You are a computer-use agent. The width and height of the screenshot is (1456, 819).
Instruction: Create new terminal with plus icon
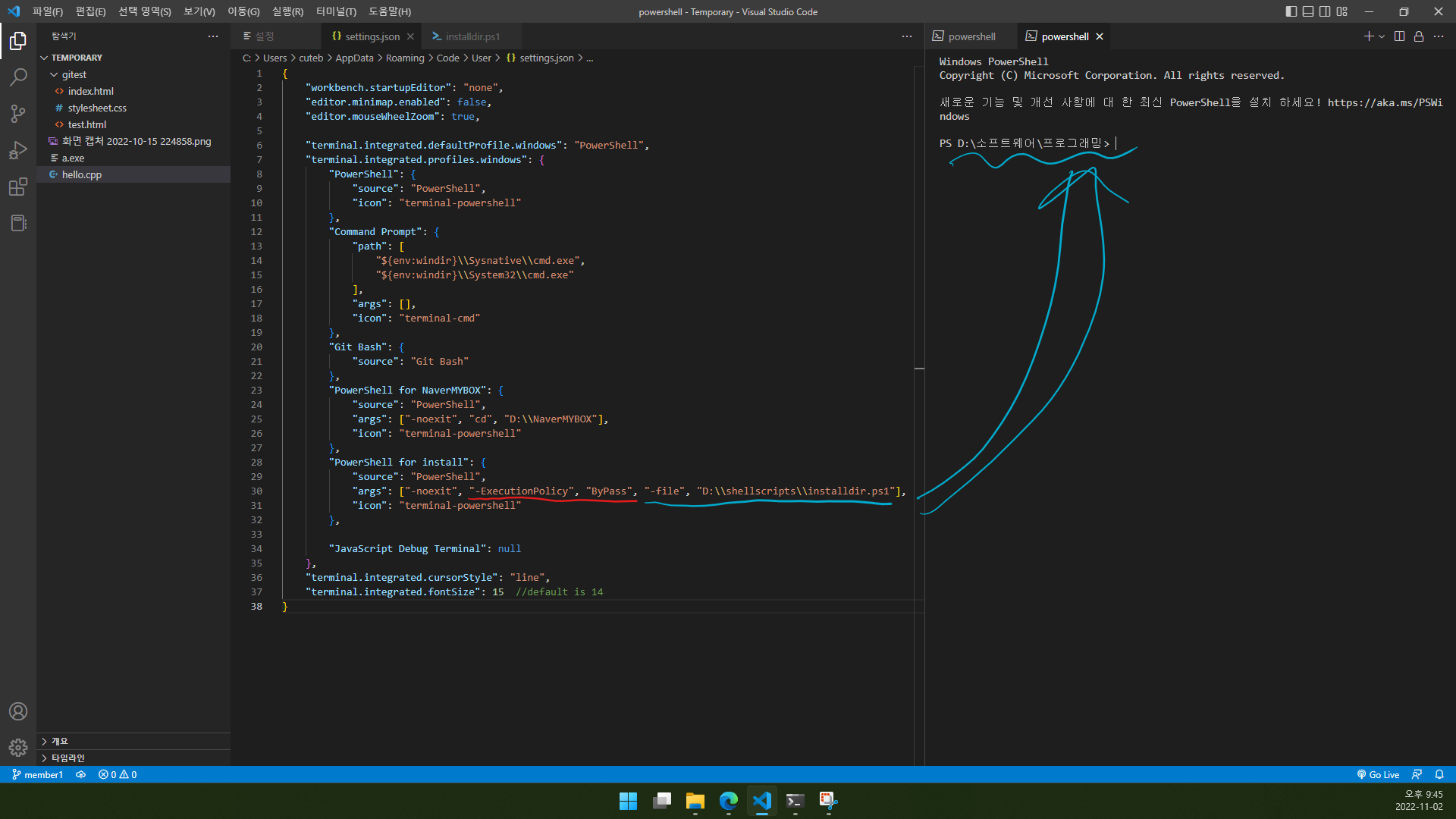coord(1369,36)
